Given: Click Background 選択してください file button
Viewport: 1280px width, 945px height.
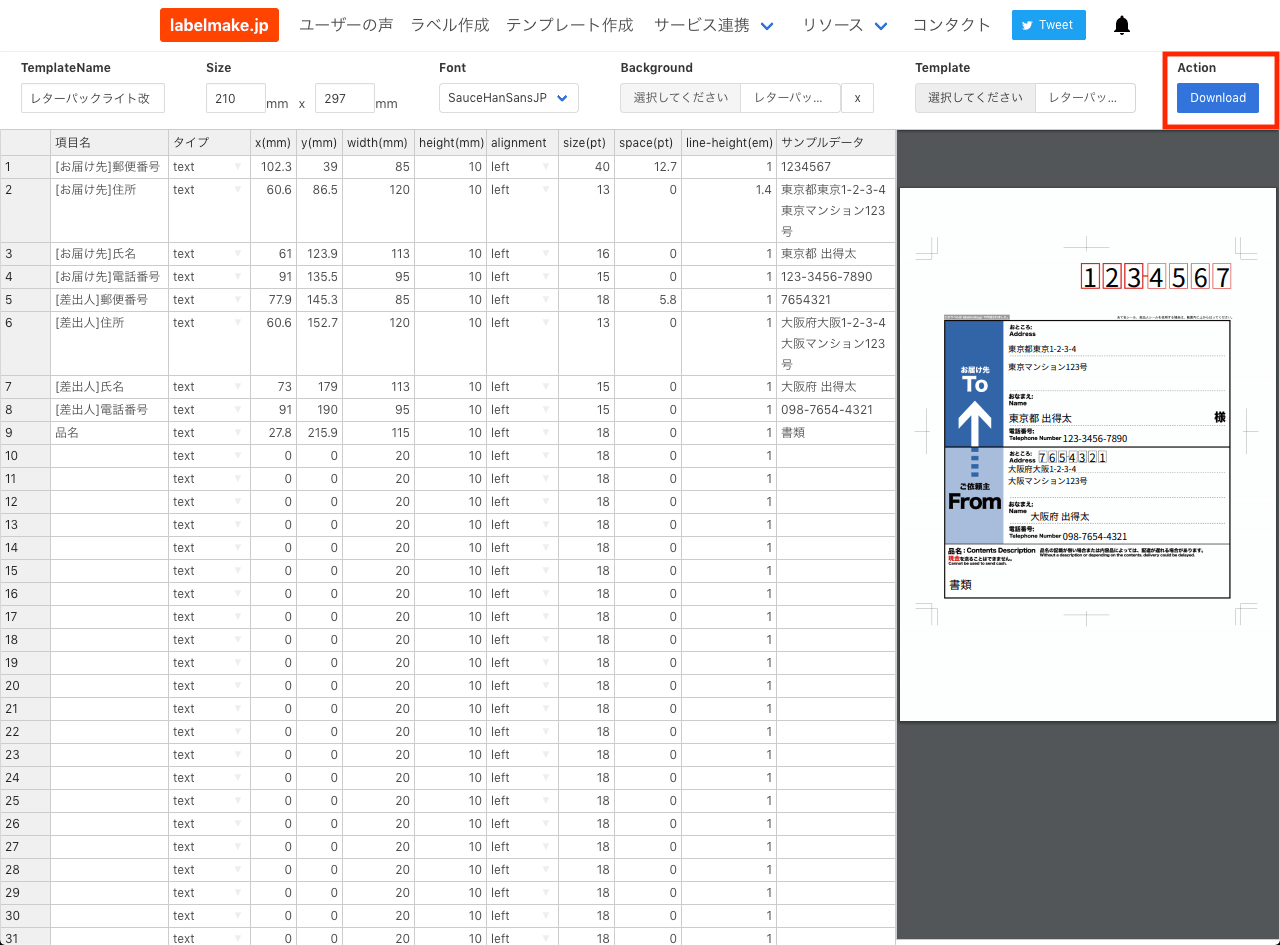Looking at the screenshot, I should (680, 98).
